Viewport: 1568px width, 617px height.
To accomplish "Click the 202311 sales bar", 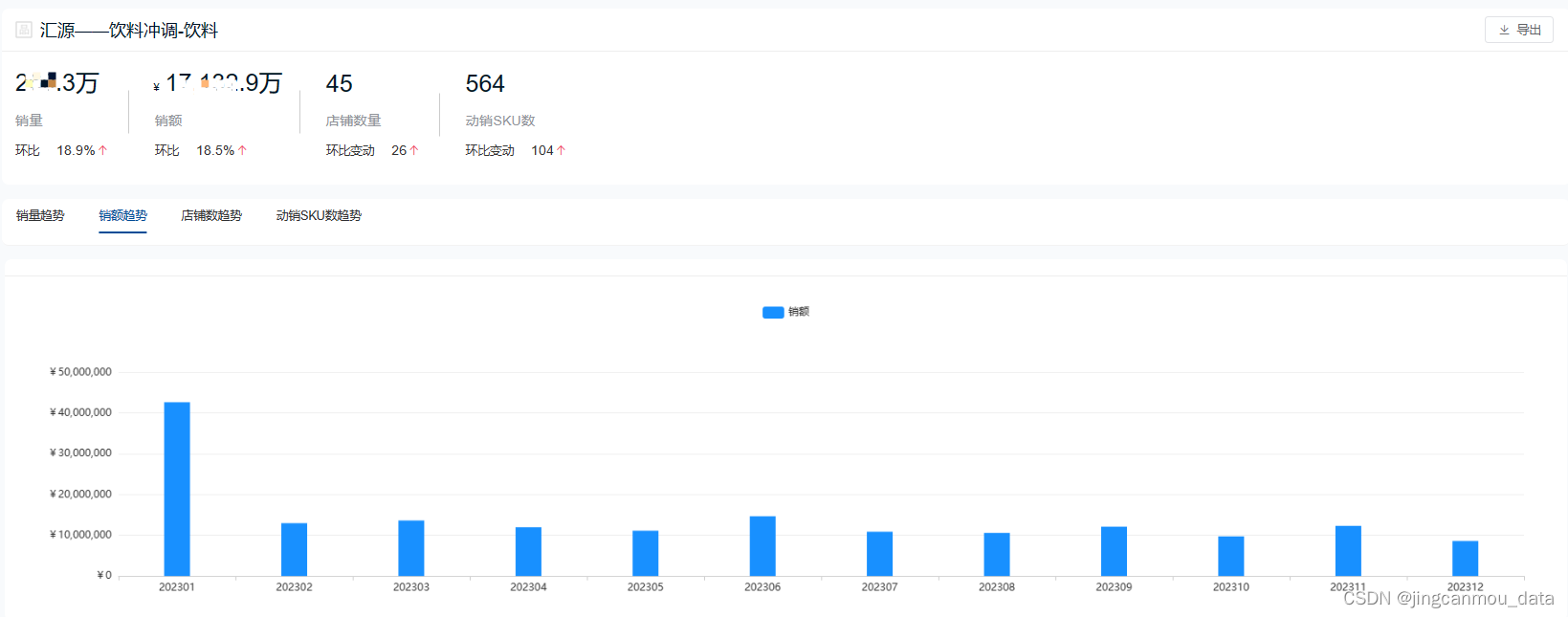I will pos(1348,551).
